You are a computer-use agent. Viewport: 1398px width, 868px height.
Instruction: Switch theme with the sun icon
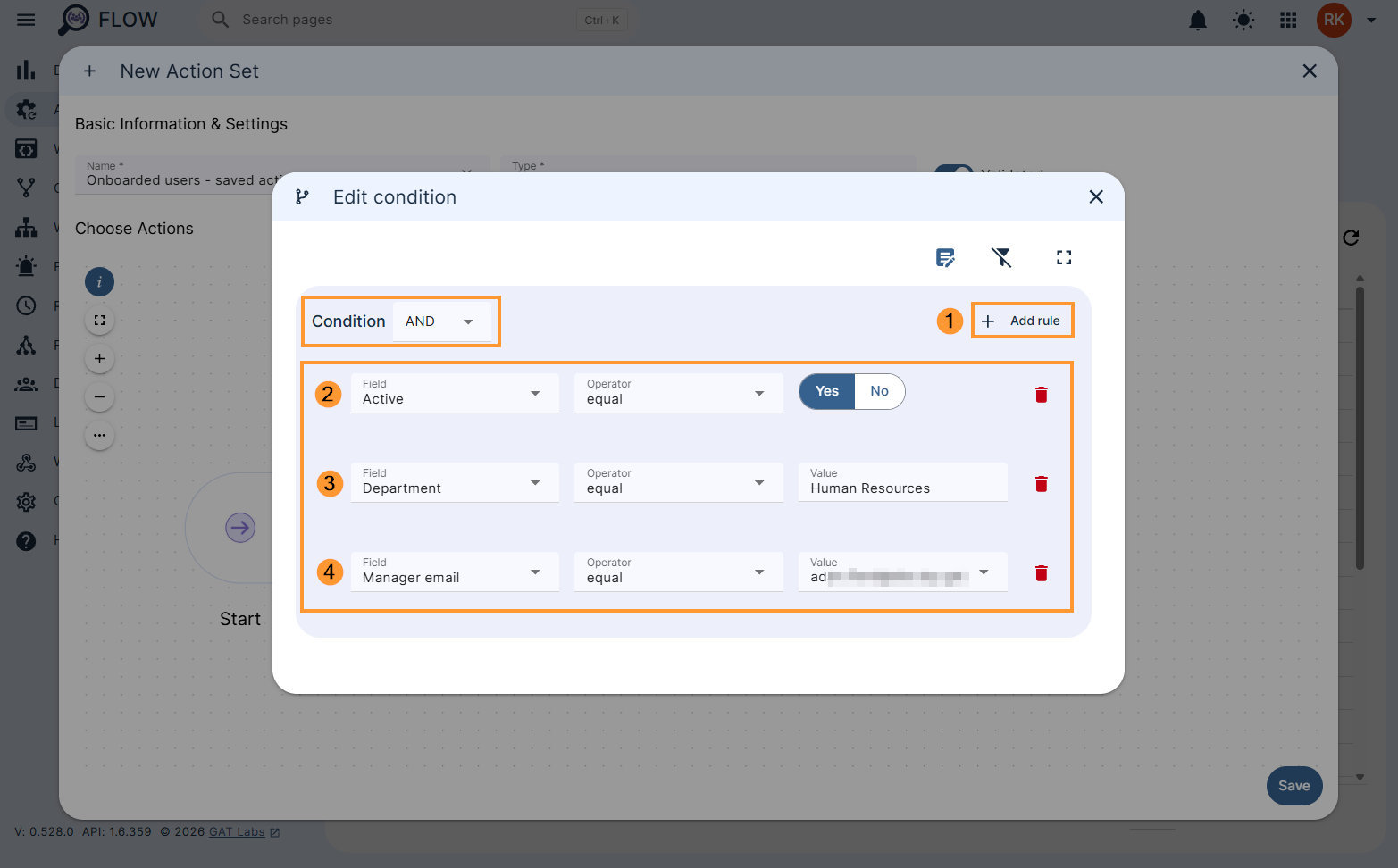pyautogui.click(x=1243, y=20)
